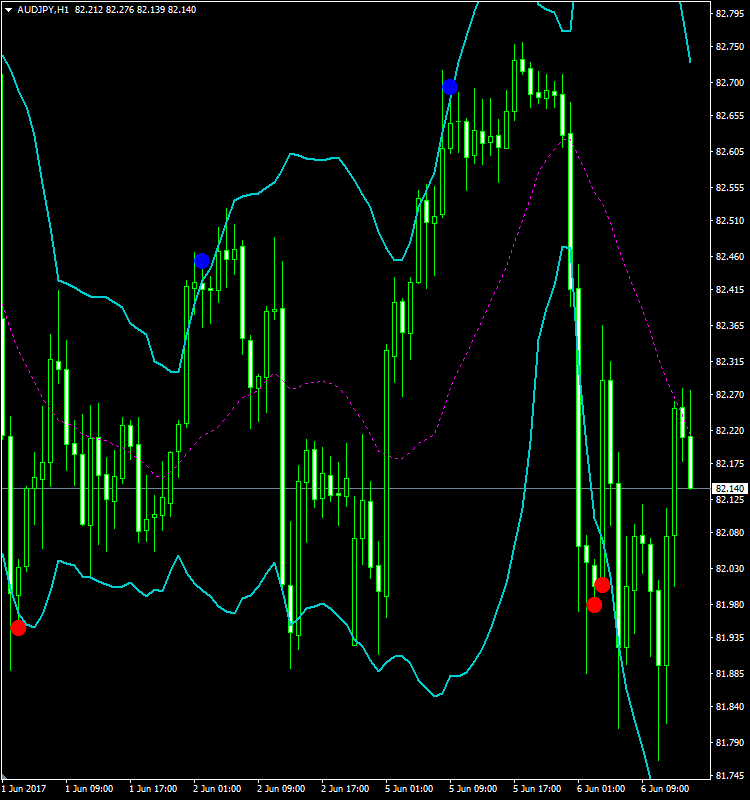Click the 82.270 price scale label
Image resolution: width=750 pixels, height=800 pixels.
tap(730, 395)
